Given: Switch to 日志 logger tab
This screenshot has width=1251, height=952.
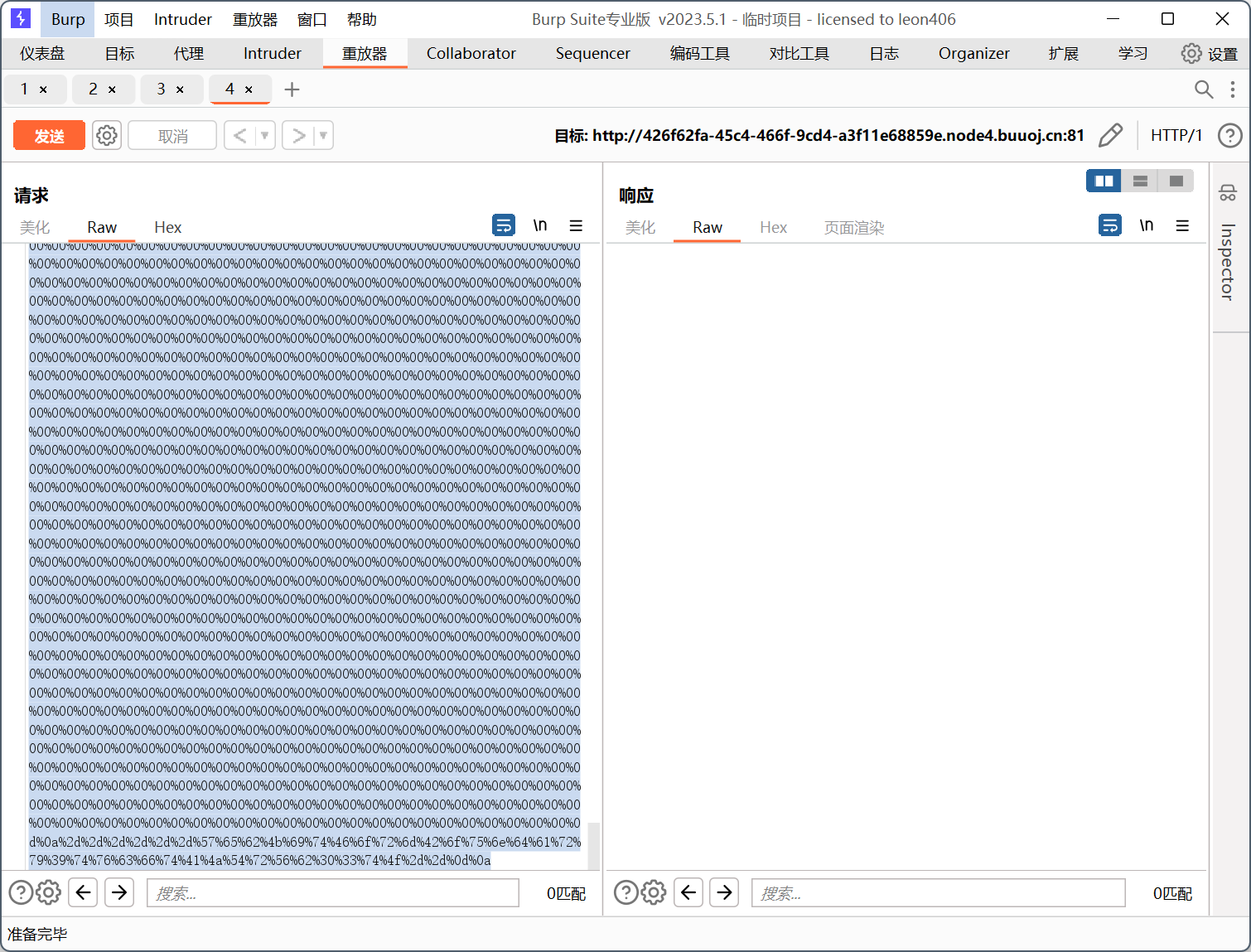Looking at the screenshot, I should click(x=884, y=53).
